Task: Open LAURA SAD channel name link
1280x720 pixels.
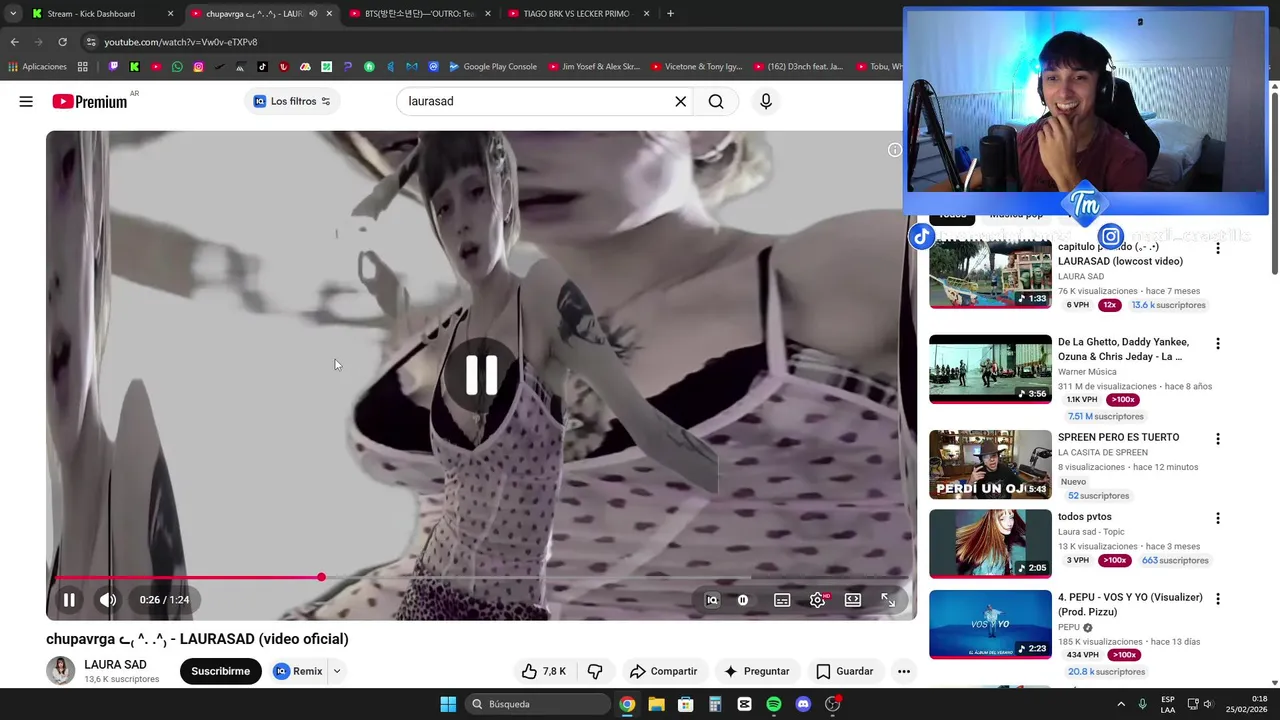Action: (x=115, y=664)
